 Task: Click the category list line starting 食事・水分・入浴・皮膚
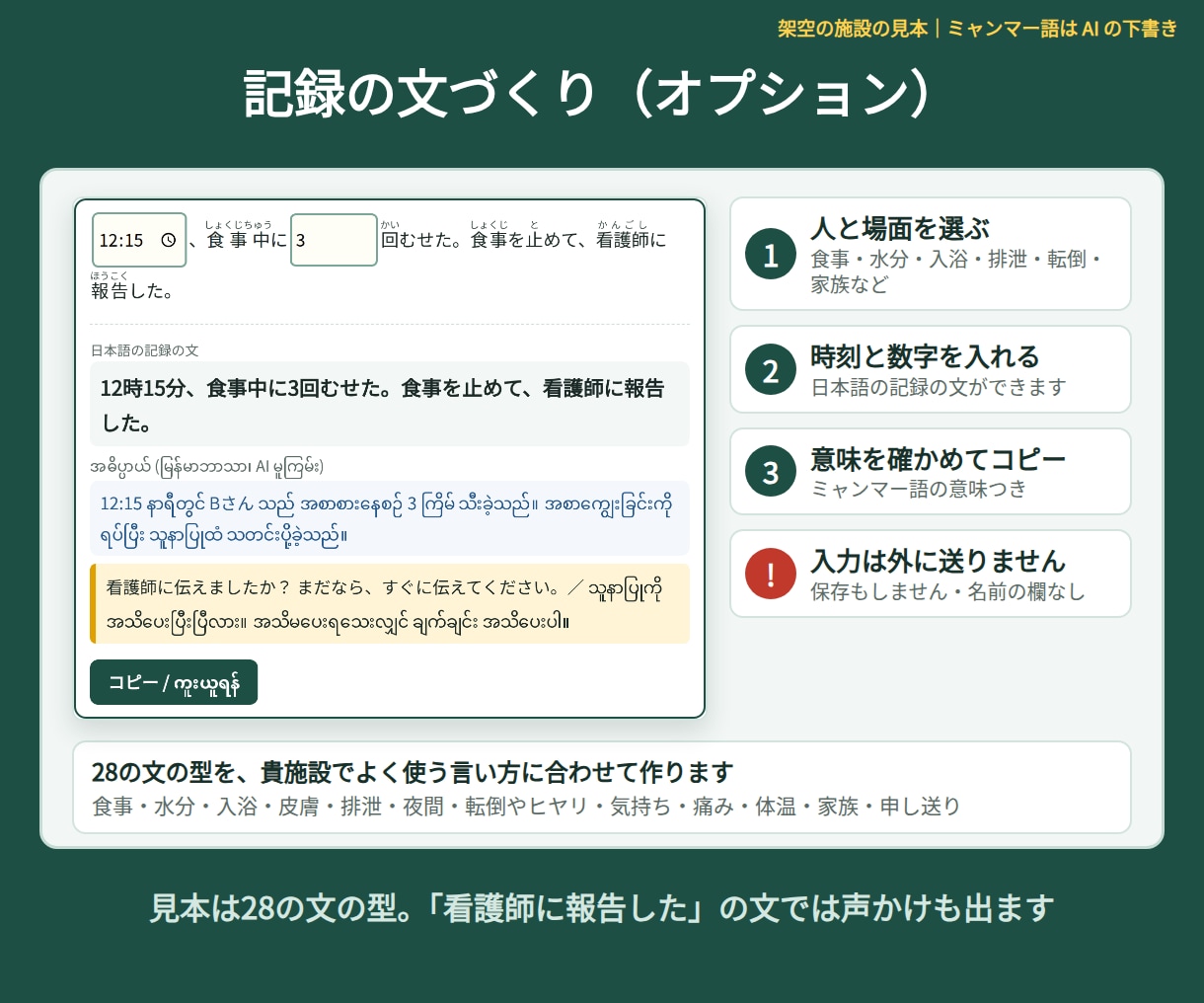pyautogui.click(x=526, y=807)
